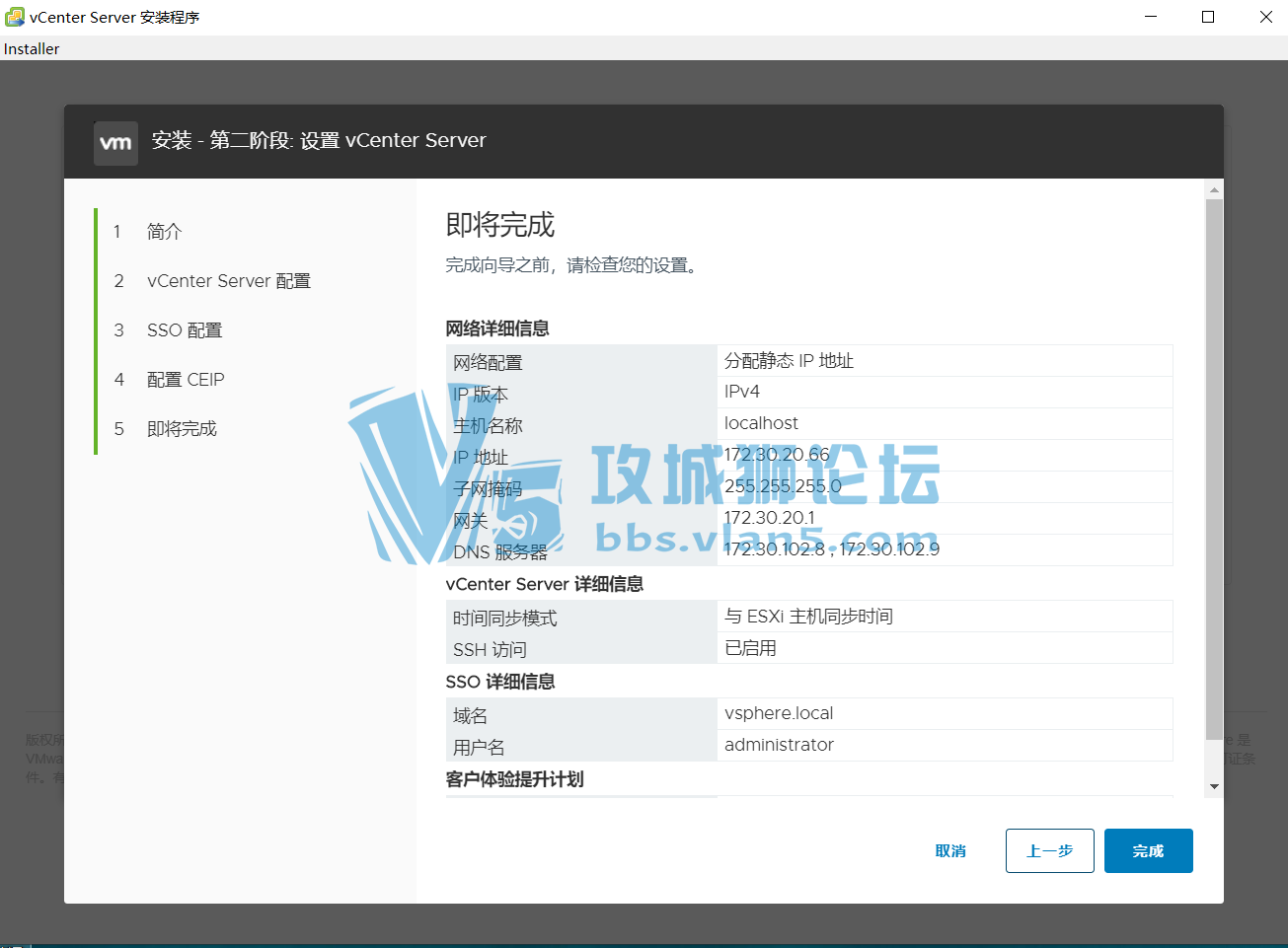Open step 3 SSO 配置
The width and height of the screenshot is (1288, 948).
[x=187, y=329]
